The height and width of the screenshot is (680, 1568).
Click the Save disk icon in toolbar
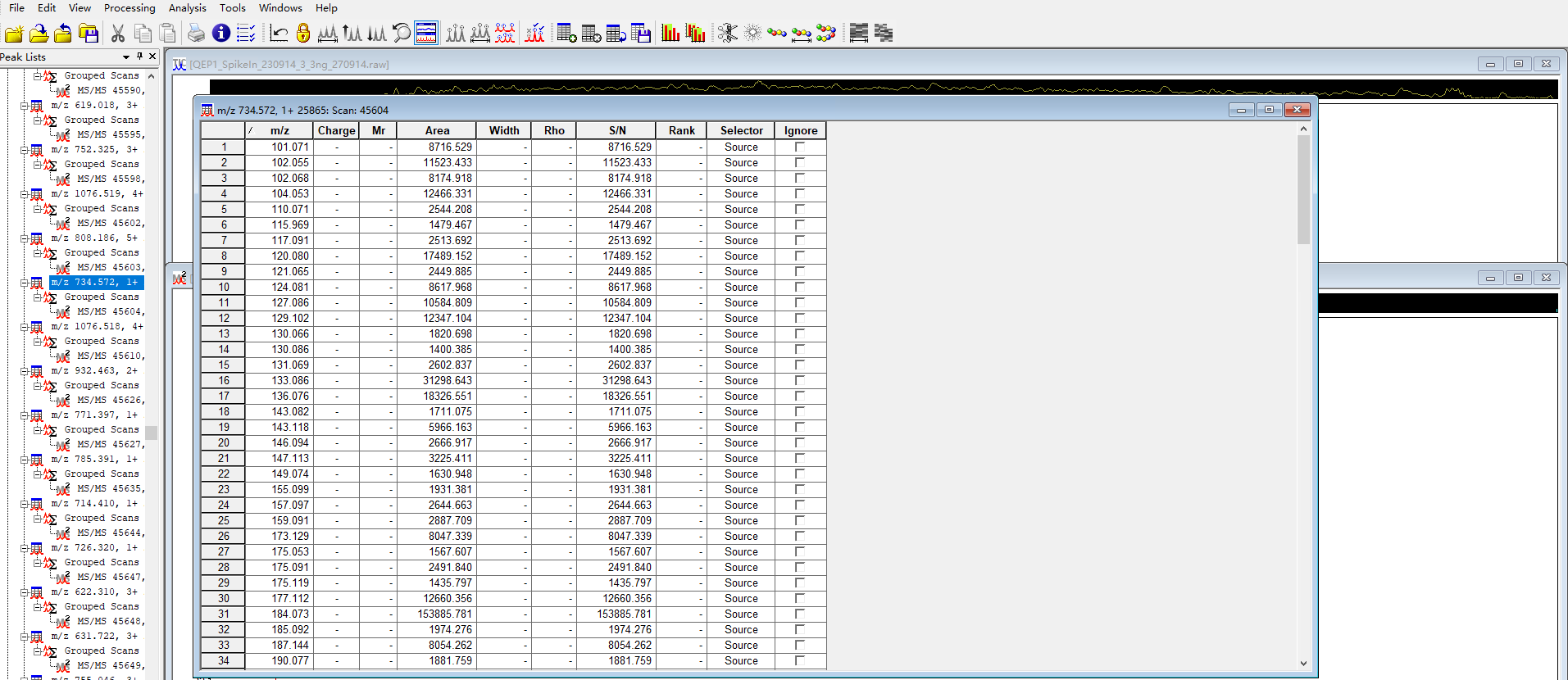click(89, 33)
